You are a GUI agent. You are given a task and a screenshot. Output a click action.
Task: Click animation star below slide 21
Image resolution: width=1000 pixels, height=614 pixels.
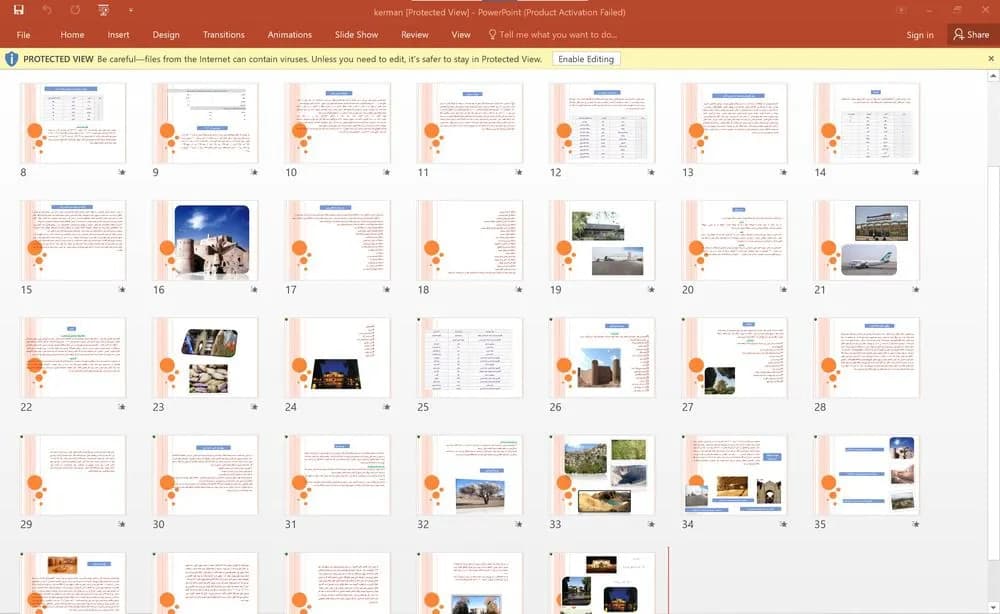tap(915, 289)
